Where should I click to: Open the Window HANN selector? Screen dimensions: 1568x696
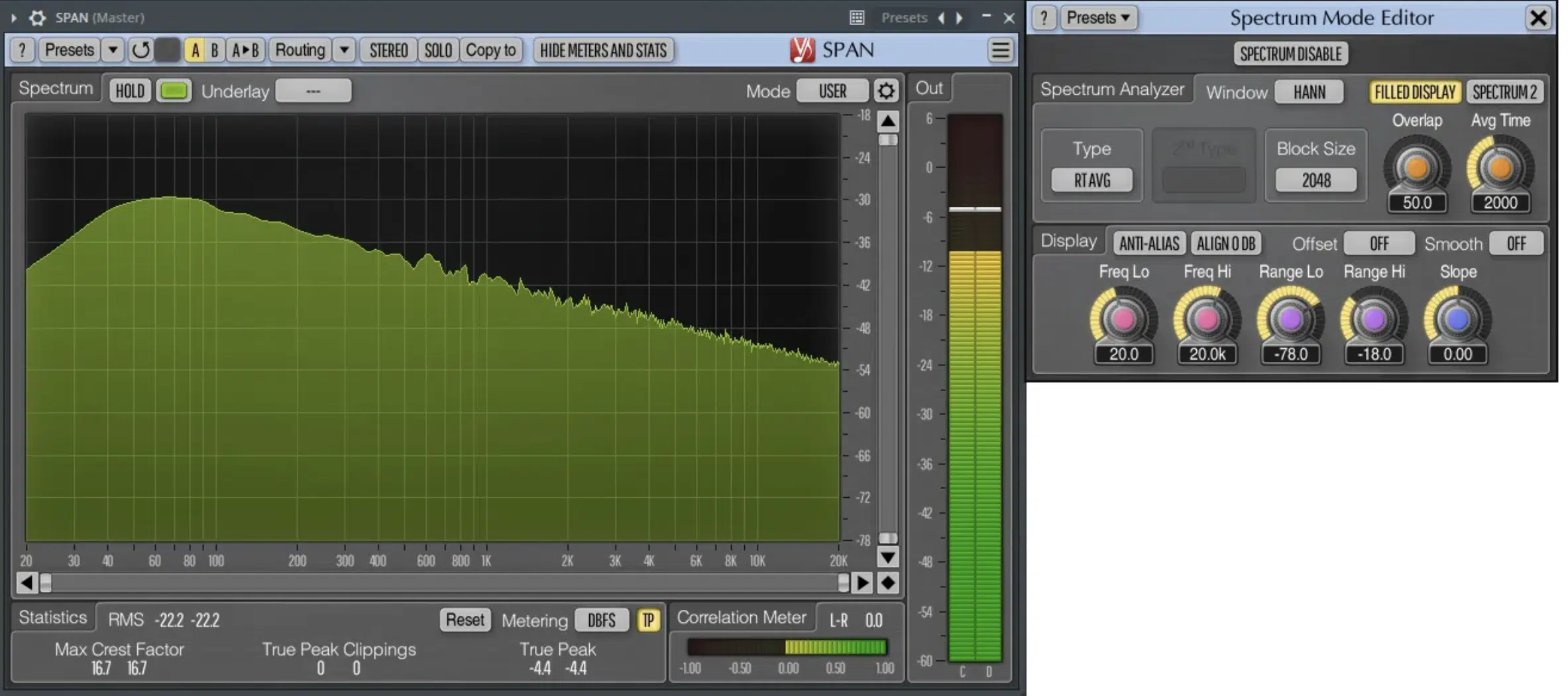pos(1309,91)
